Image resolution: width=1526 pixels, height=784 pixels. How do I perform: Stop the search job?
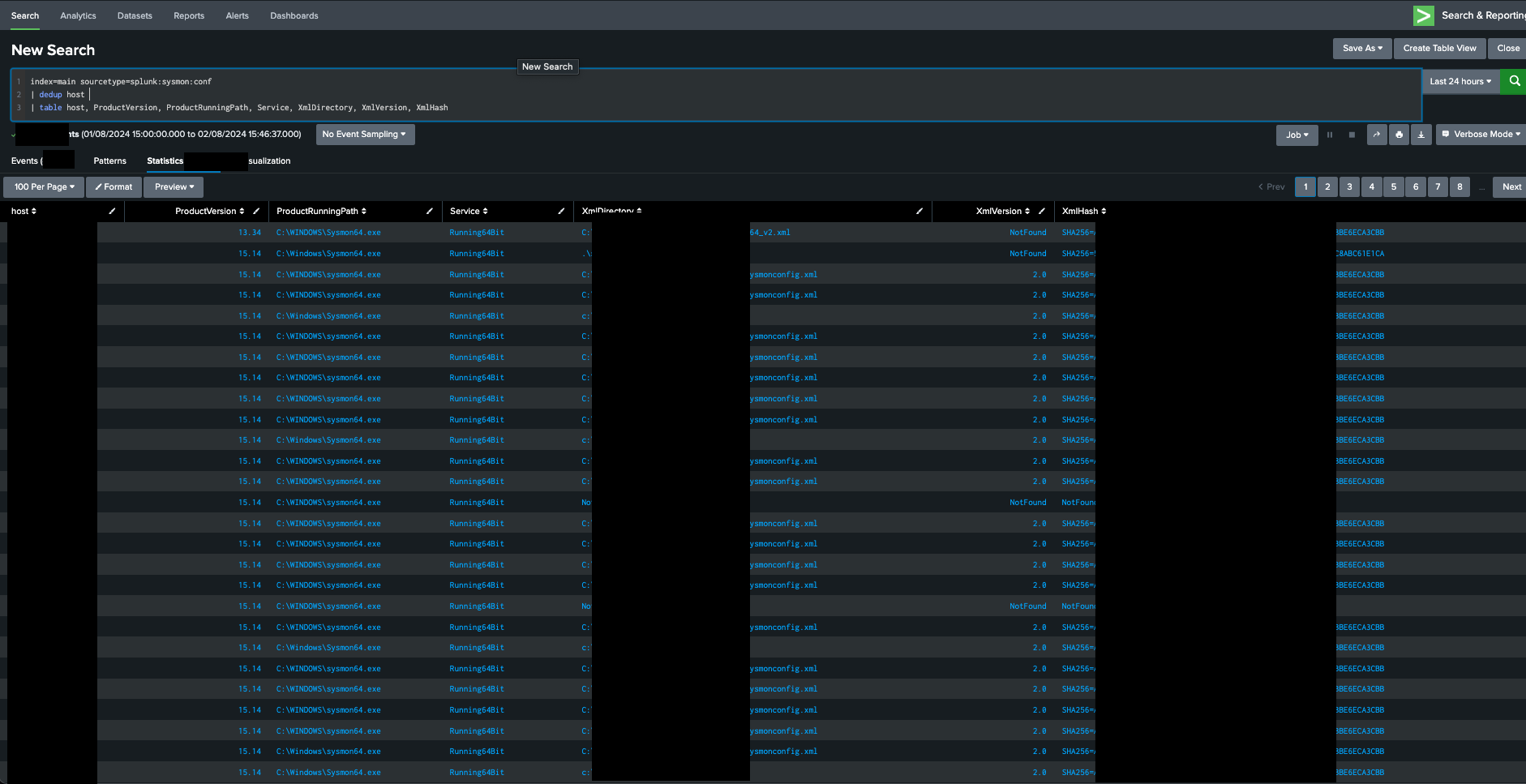pyautogui.click(x=1352, y=135)
